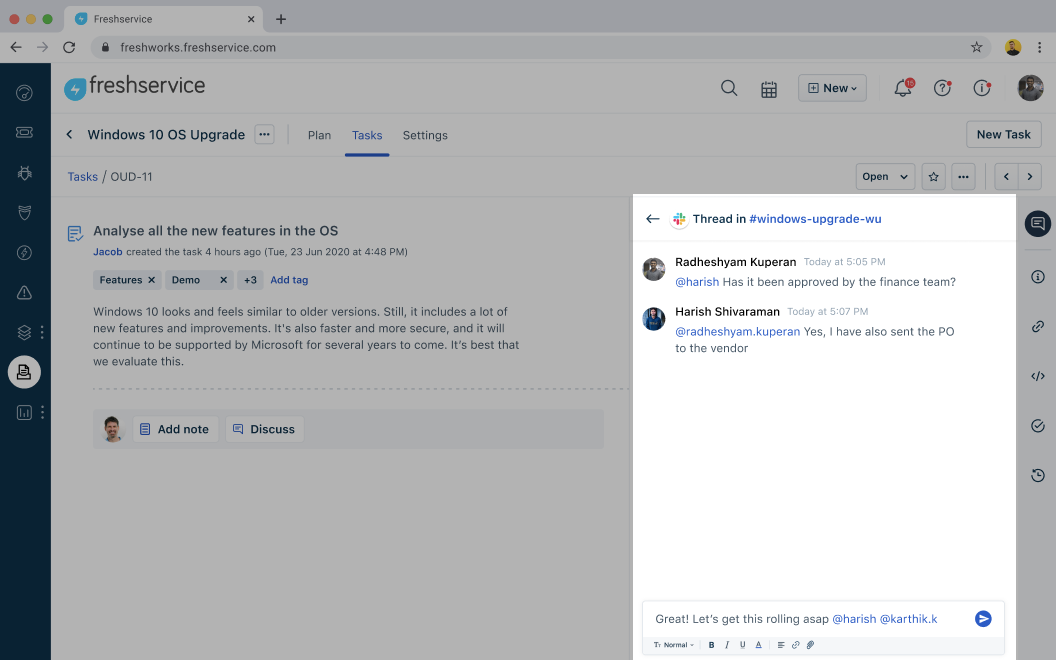Click the Slack logo in thread header
Screen dimensions: 1056x660
679,219
